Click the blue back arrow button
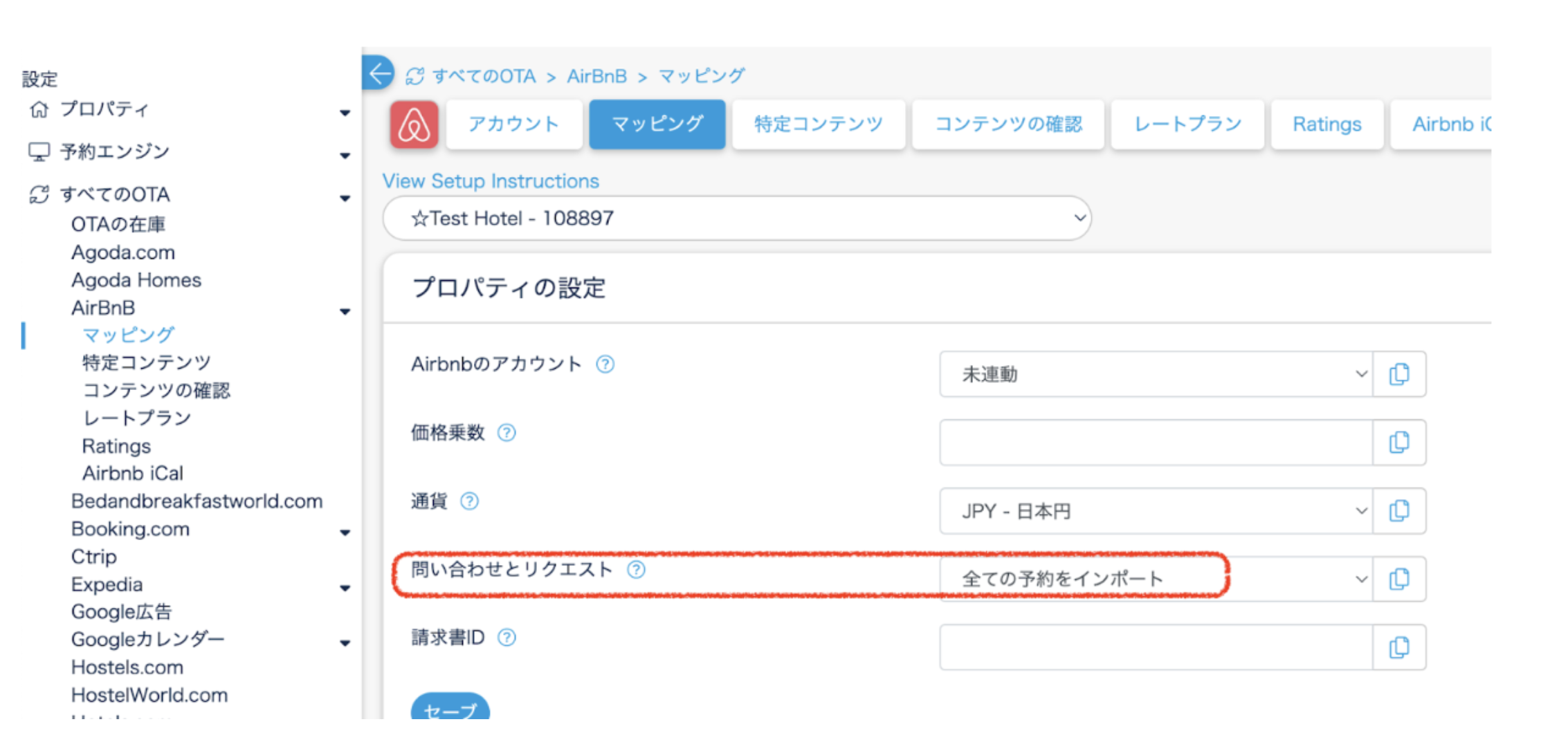 [379, 73]
